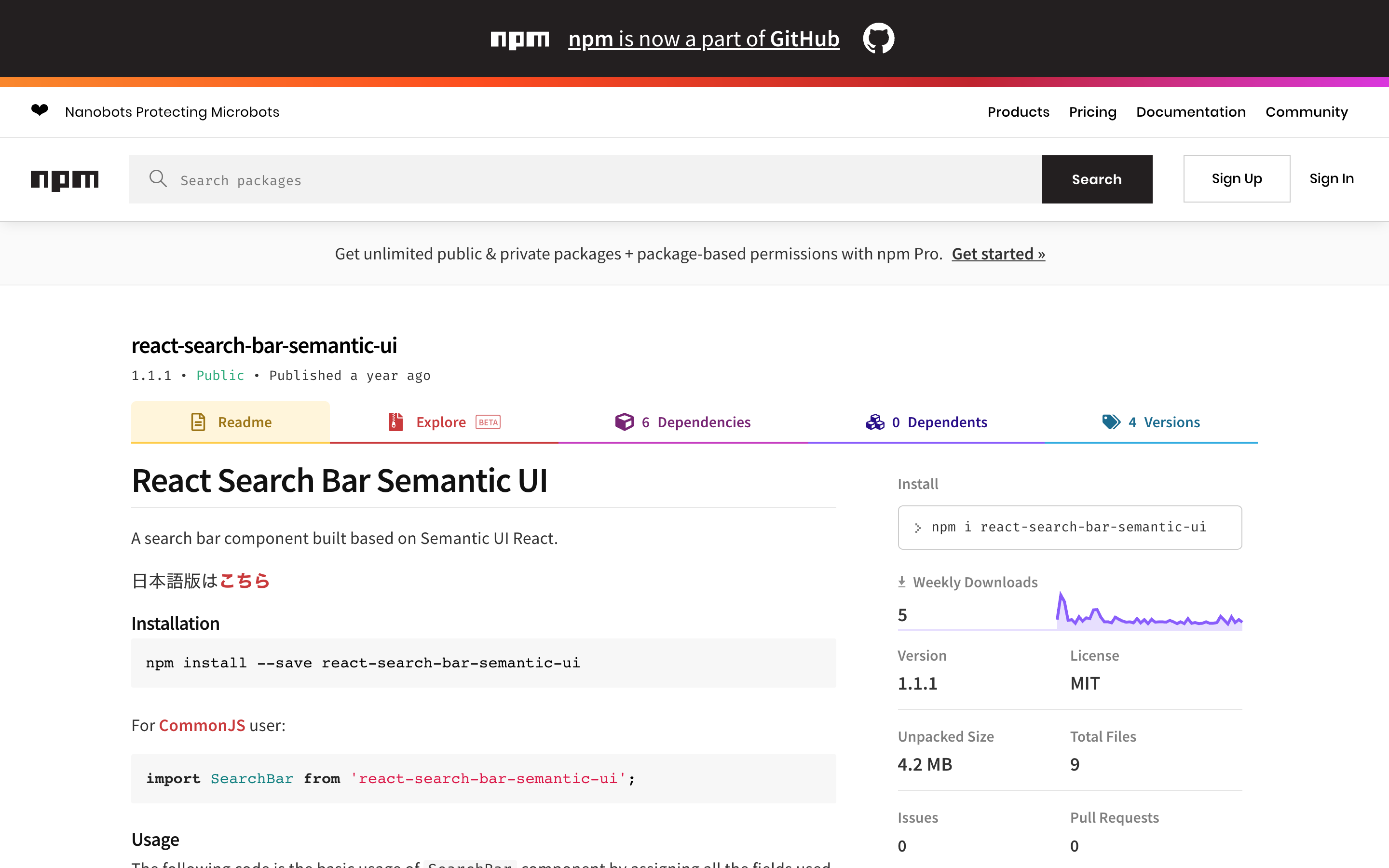This screenshot has height=868, width=1389.
Task: Follow 'npm is now a part of GitHub' link
Action: pyautogui.click(x=704, y=39)
